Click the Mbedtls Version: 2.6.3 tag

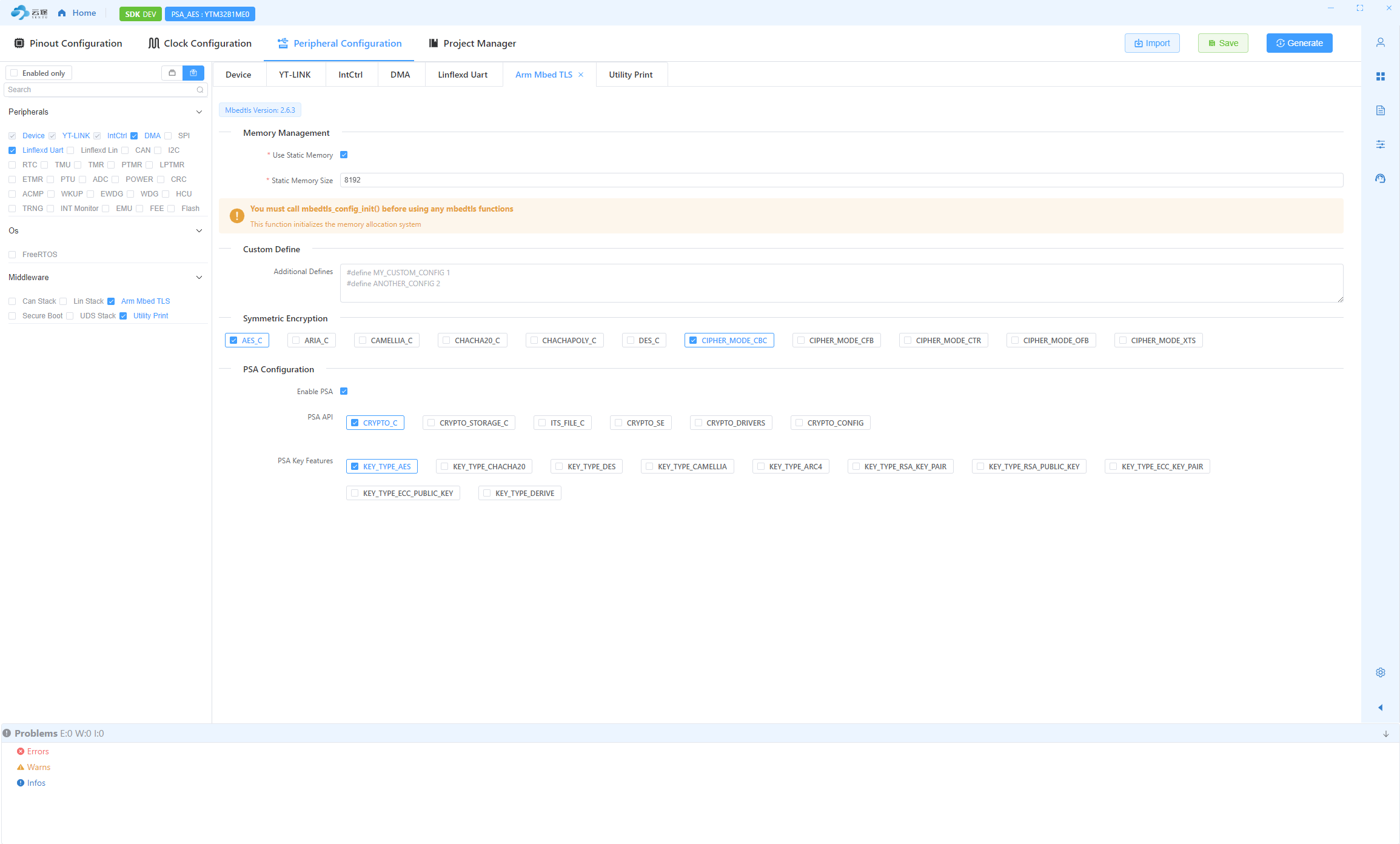(260, 110)
